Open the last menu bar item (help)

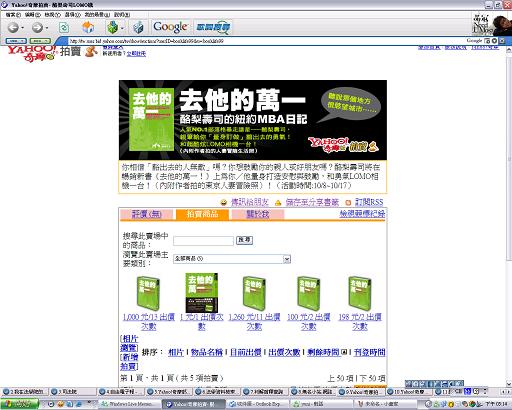(x=122, y=15)
